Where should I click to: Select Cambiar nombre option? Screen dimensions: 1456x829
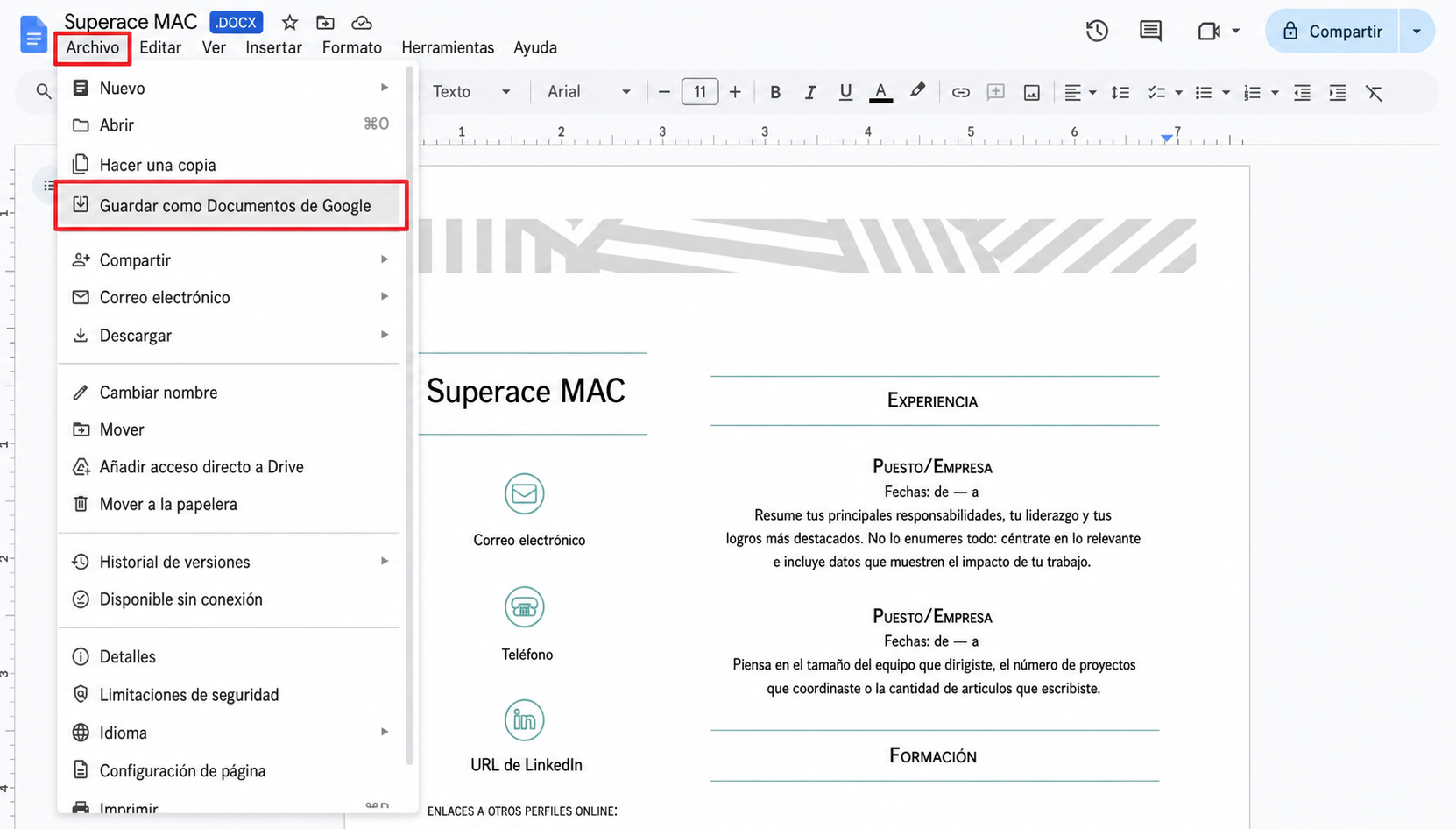tap(230, 393)
